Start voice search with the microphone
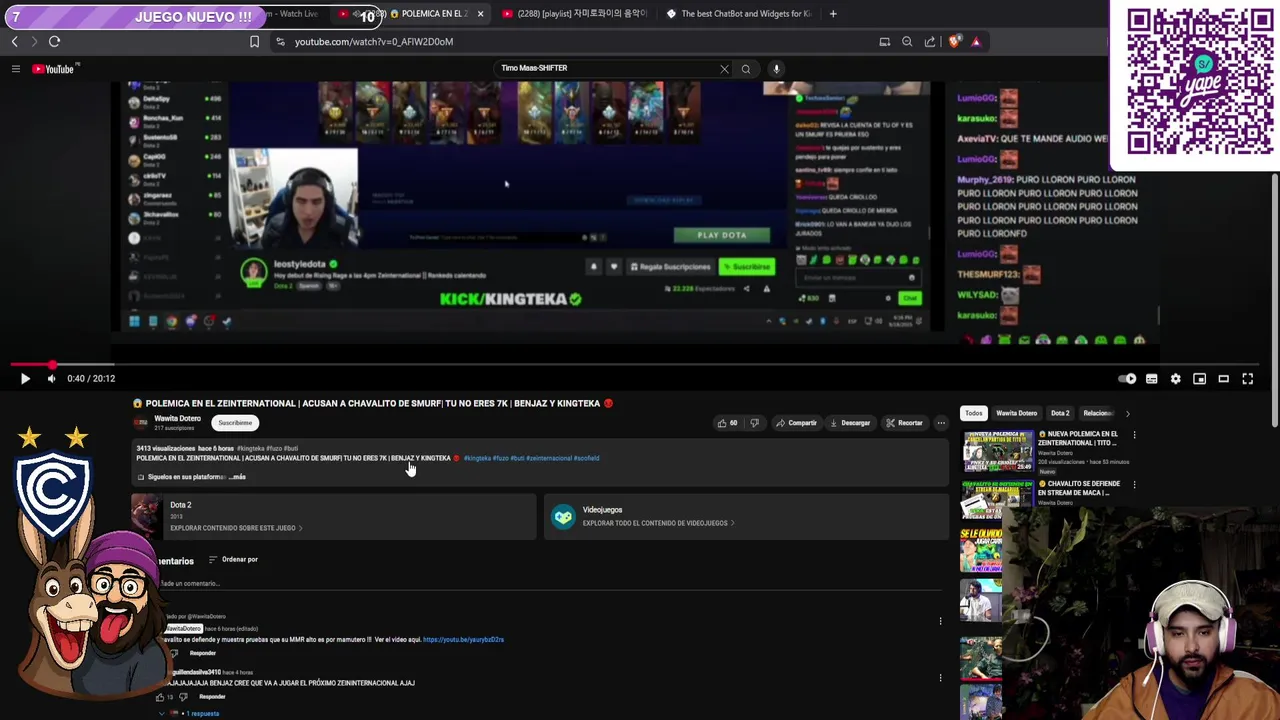Screen dimensions: 1280x720 coord(776,69)
